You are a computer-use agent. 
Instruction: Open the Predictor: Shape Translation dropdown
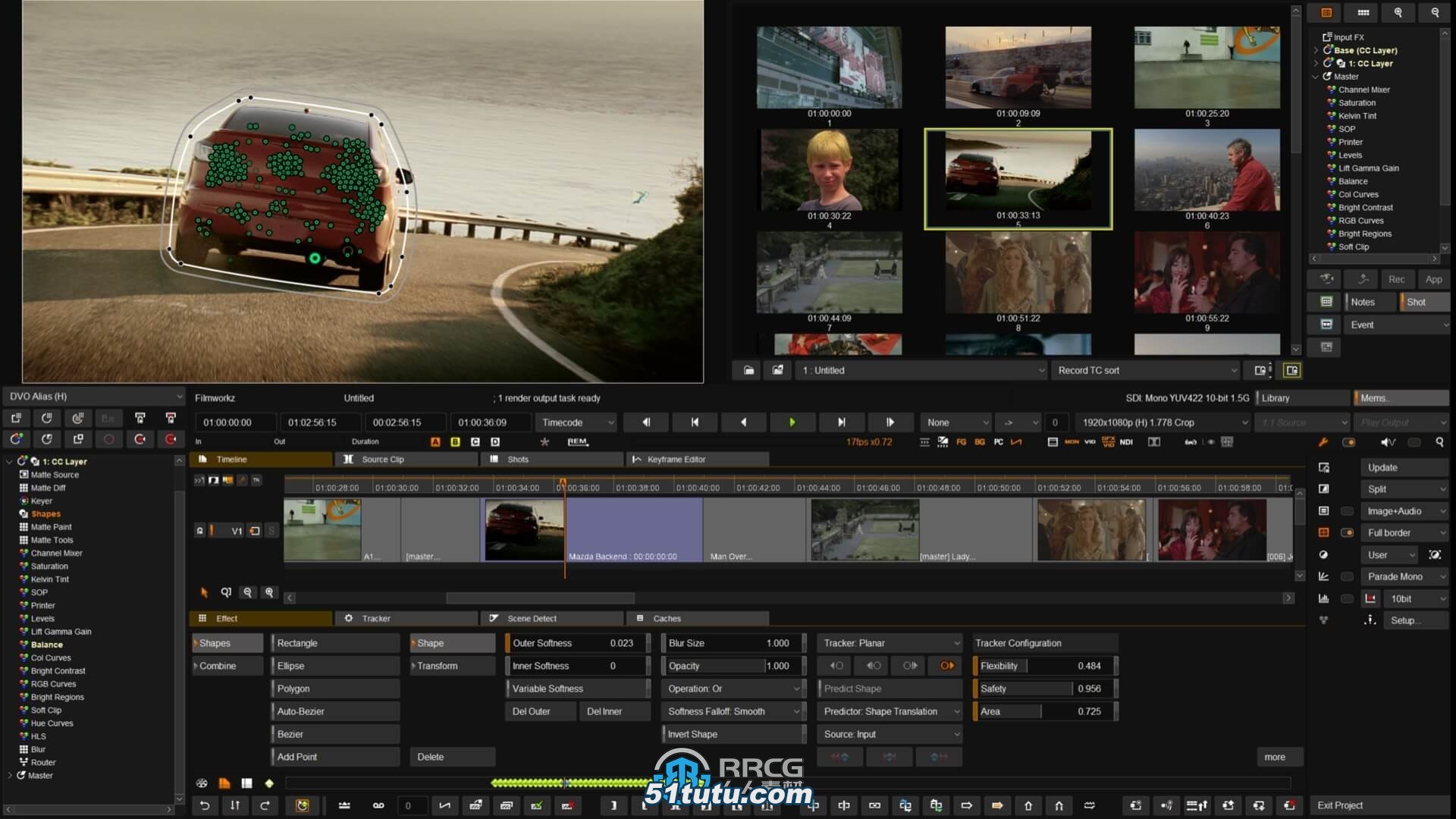[890, 711]
